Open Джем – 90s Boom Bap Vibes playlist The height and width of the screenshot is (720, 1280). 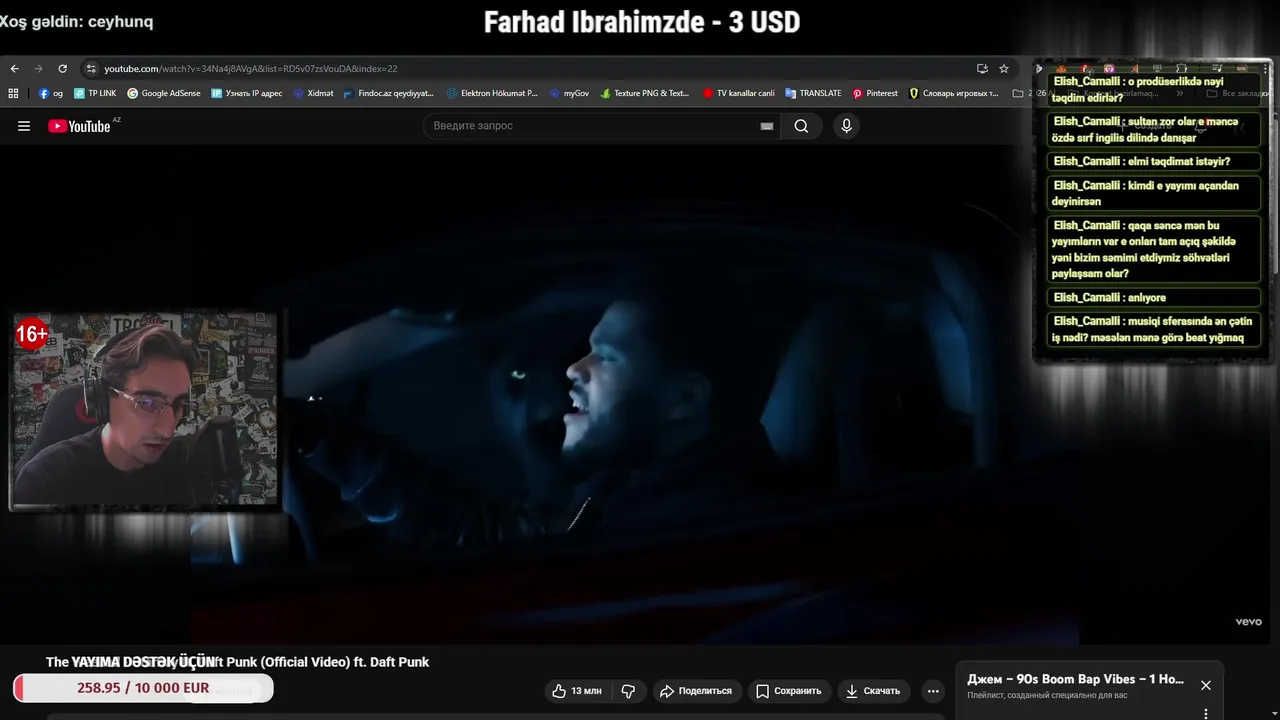[1075, 679]
